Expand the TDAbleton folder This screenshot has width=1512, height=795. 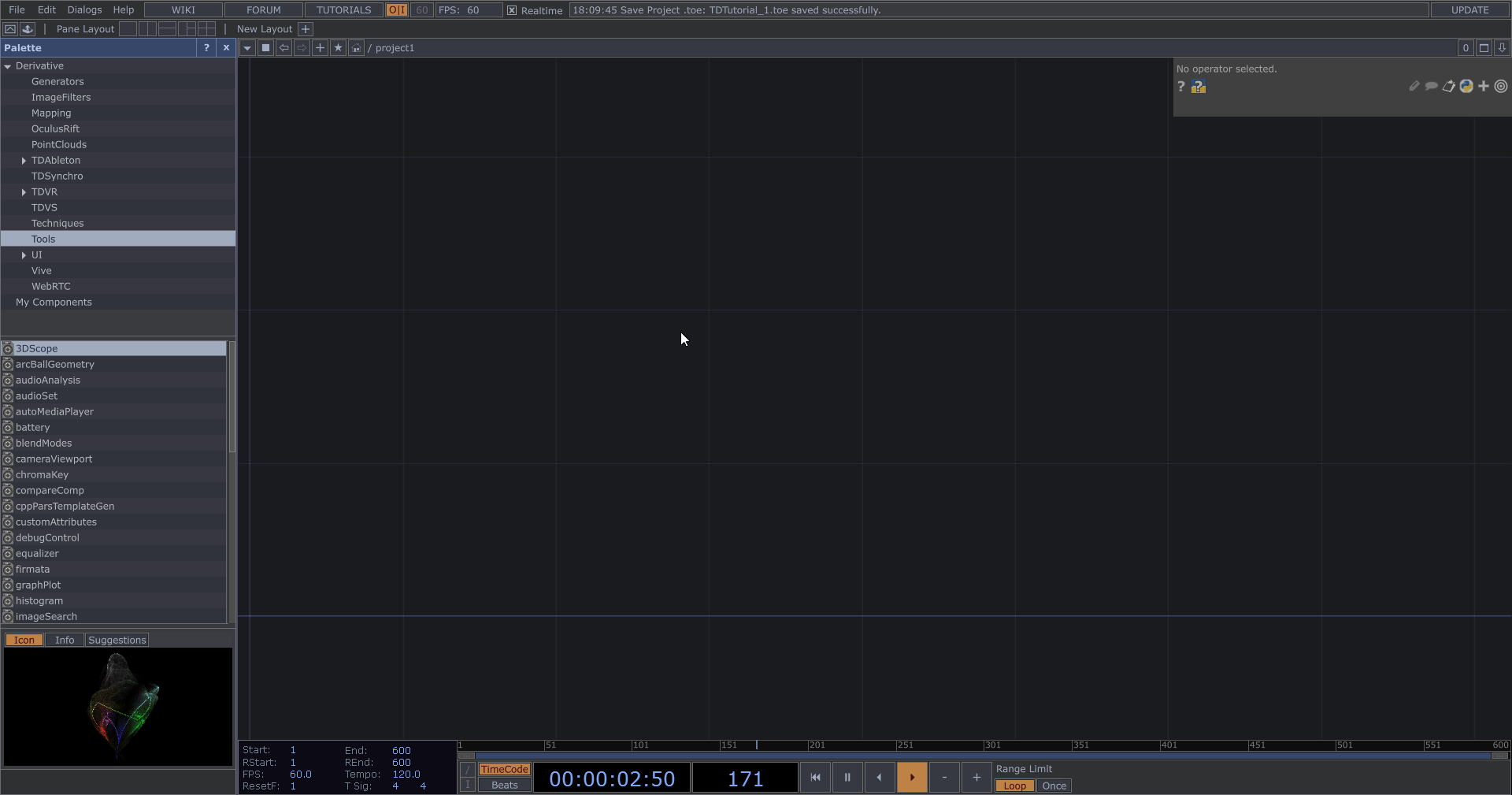pyautogui.click(x=24, y=161)
